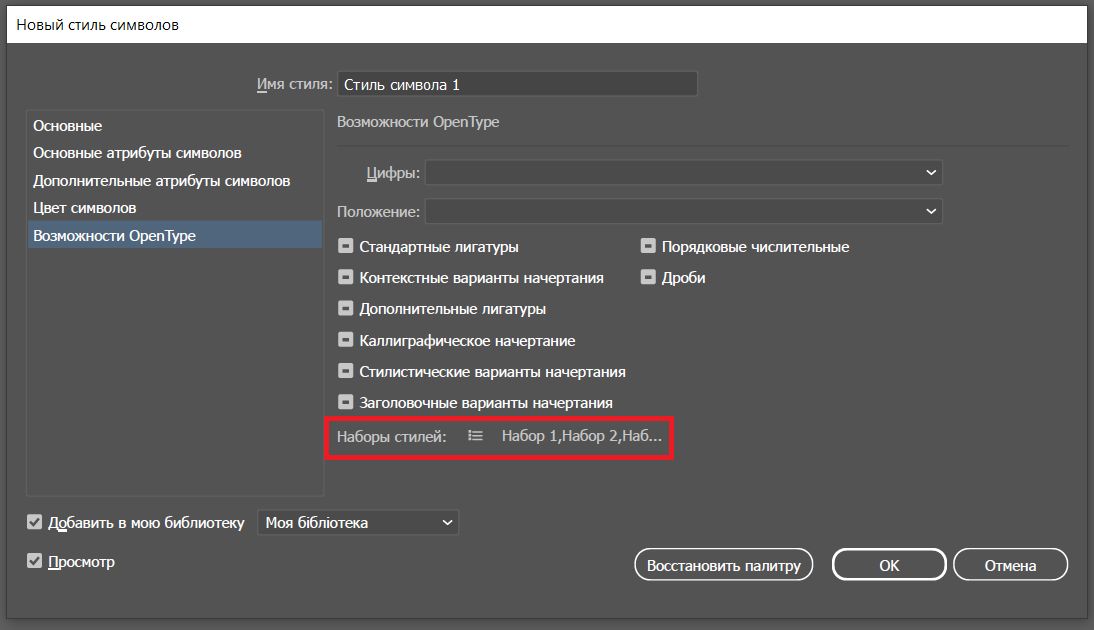
Task: Click the Имя стиля text field
Action: click(x=517, y=85)
